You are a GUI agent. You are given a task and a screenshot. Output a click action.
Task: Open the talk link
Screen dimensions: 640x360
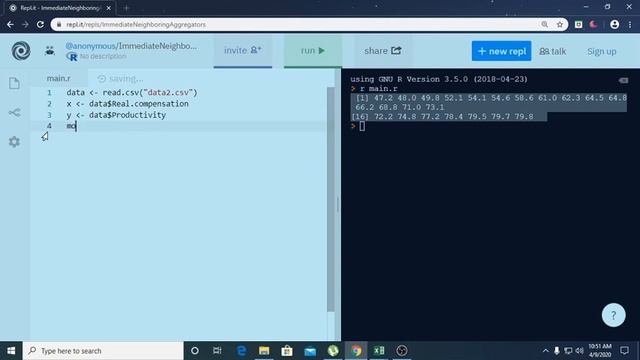(553, 51)
